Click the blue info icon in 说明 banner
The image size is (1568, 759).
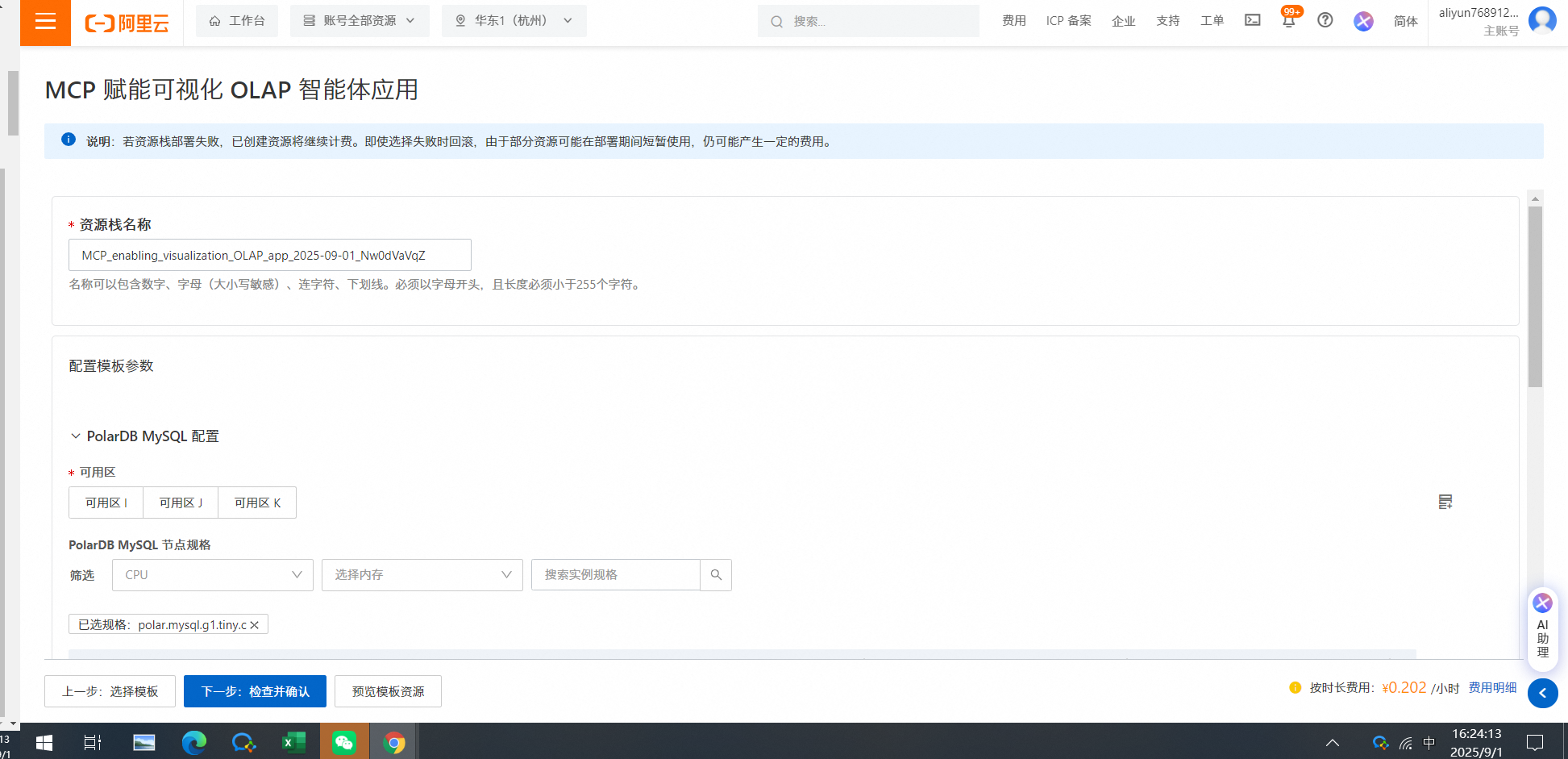[x=69, y=140]
